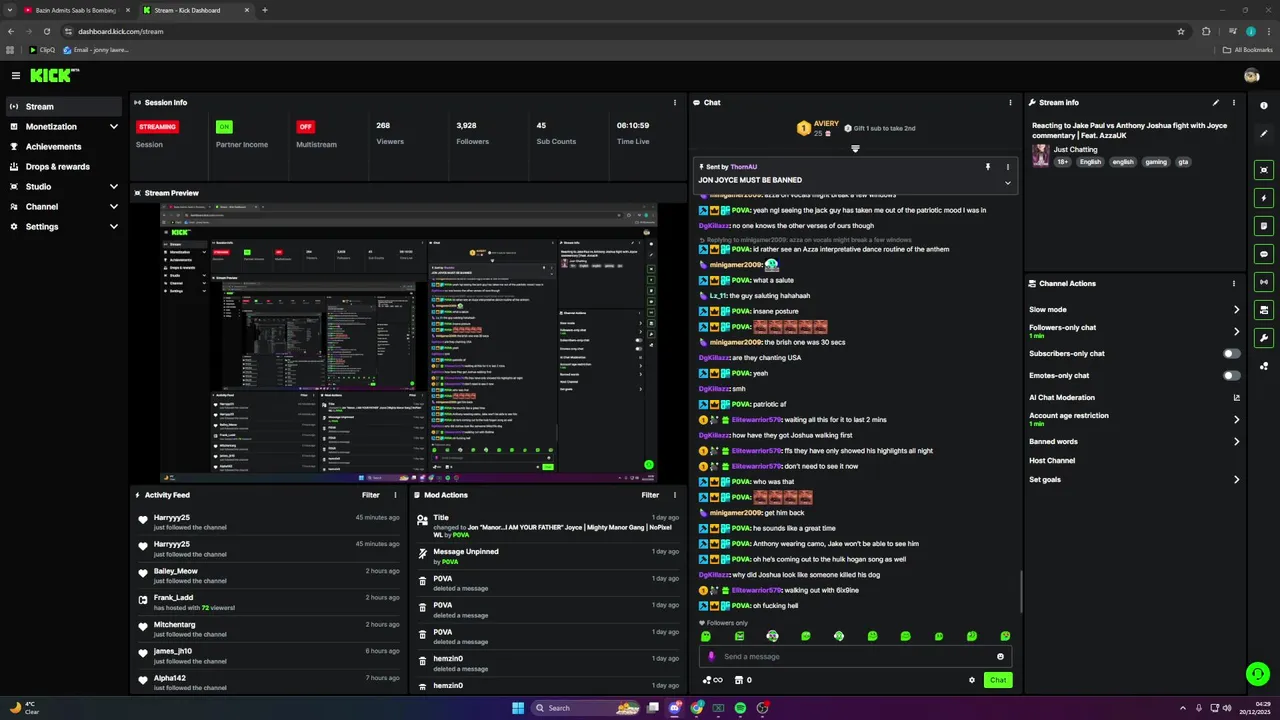Open Session Info three-dot options

[676, 102]
